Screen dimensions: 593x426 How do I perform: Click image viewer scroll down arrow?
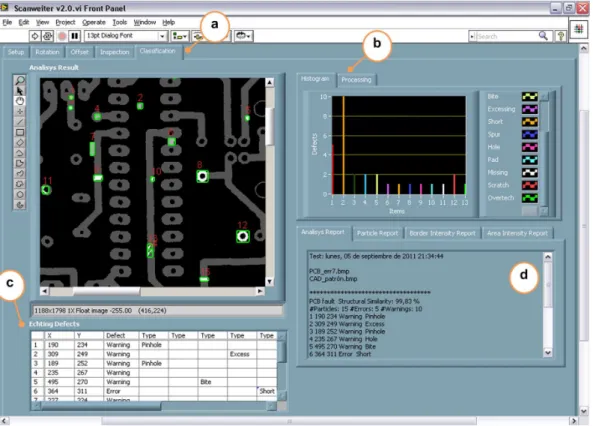click(269, 281)
